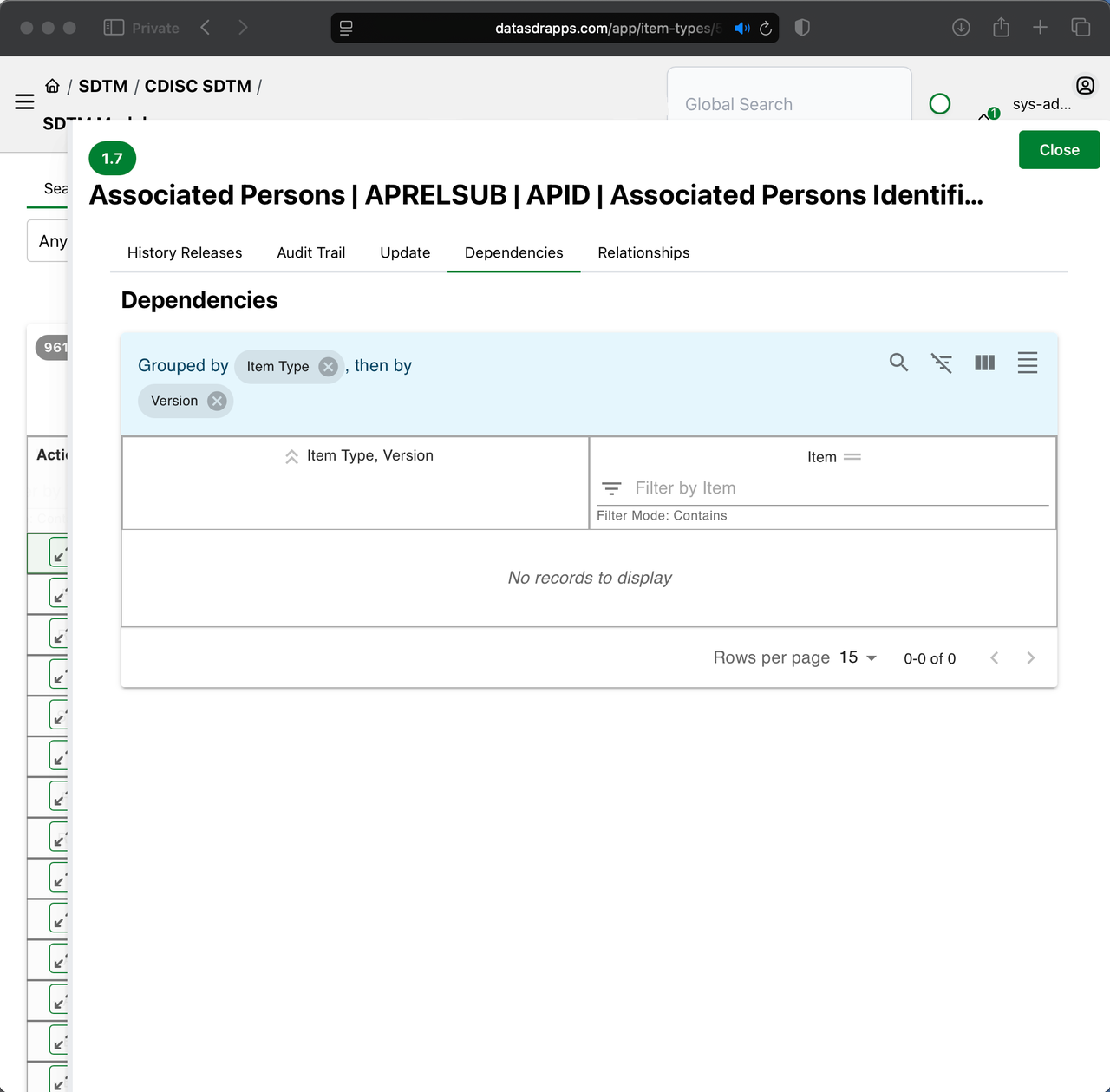Click the filter icon beside Filter by Item

click(611, 487)
